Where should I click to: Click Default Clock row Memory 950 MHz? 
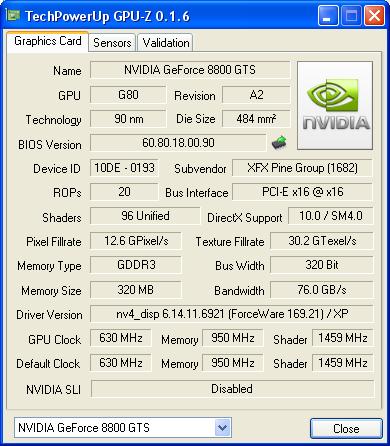233,363
